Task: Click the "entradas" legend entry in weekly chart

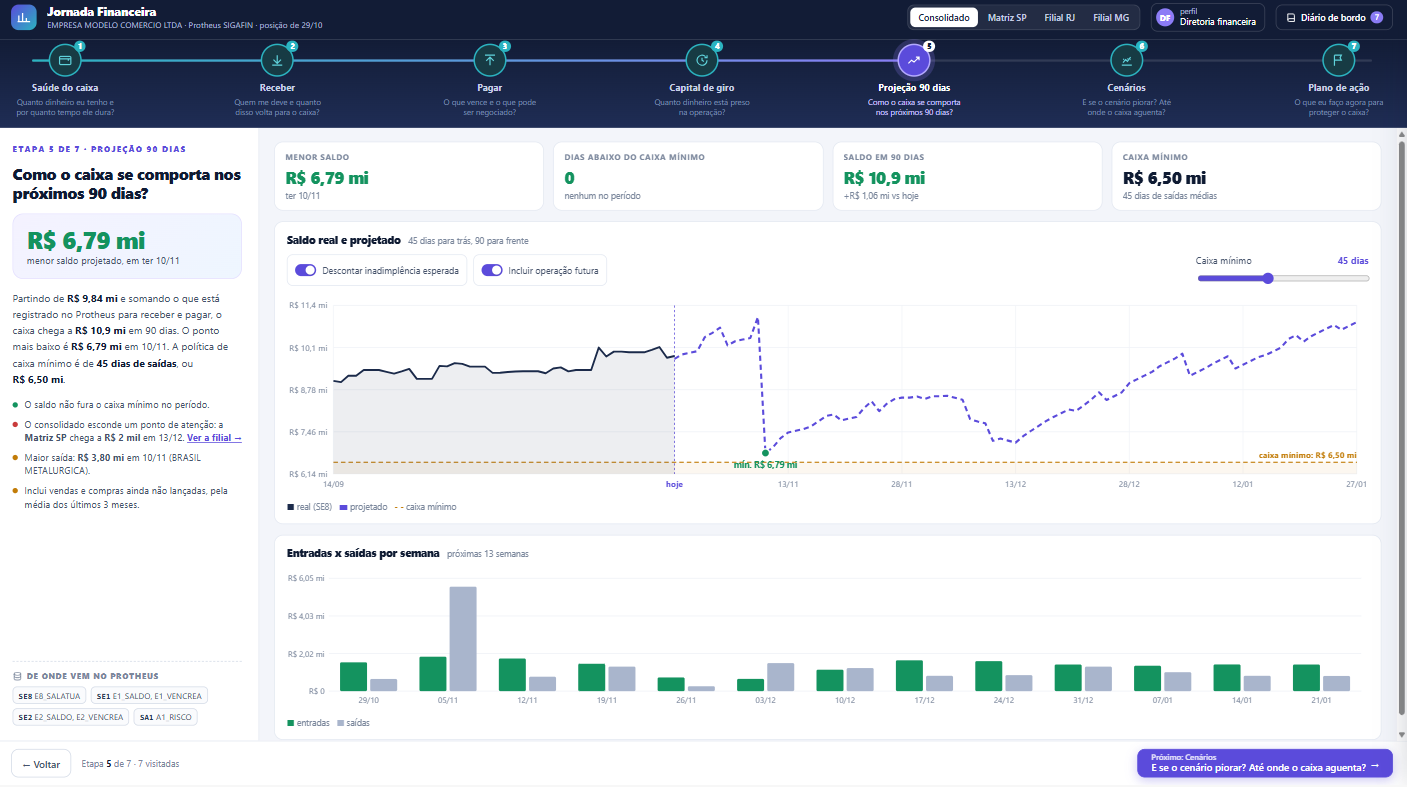Action: 308,722
